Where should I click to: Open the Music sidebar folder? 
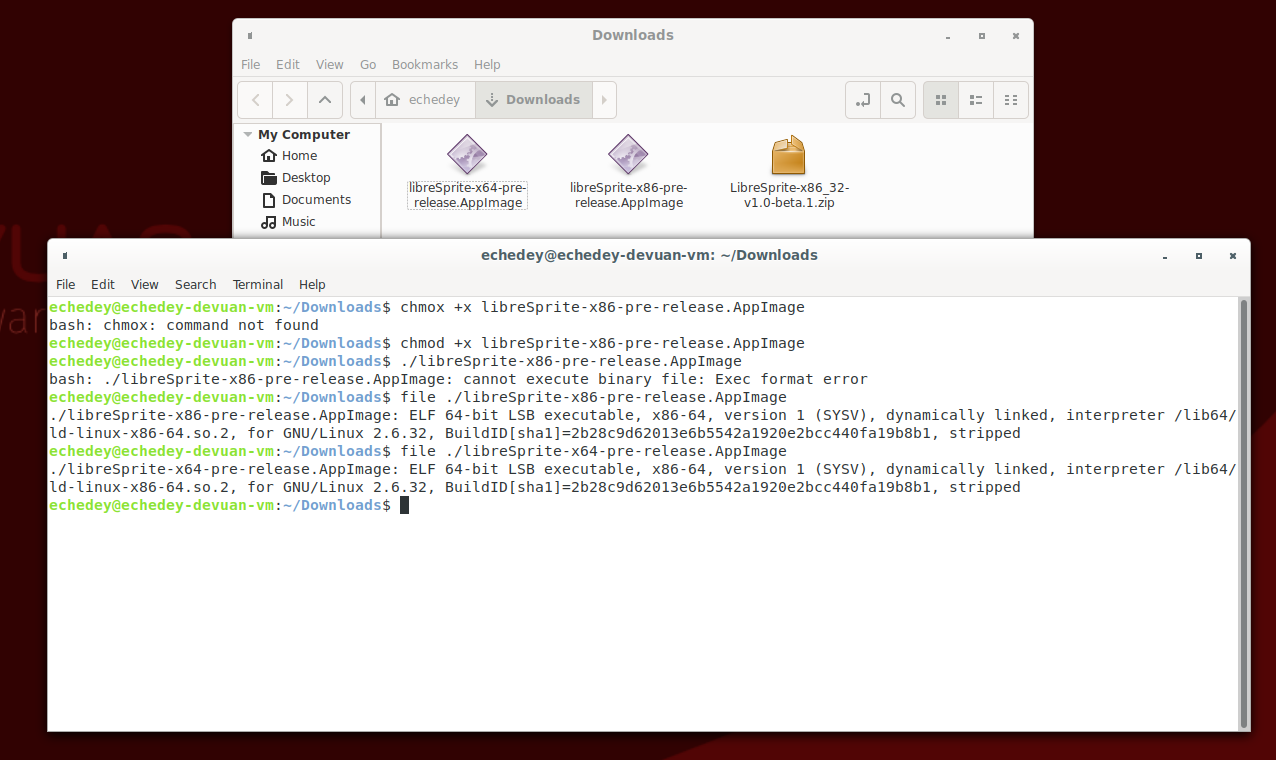pyautogui.click(x=298, y=221)
